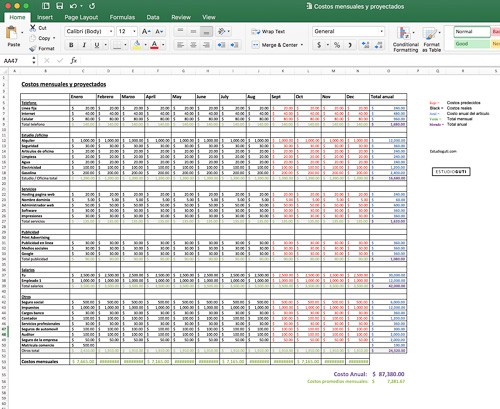Viewport: 500px width, 409px height.
Task: Switch to the Formulas tab
Action: [122, 17]
